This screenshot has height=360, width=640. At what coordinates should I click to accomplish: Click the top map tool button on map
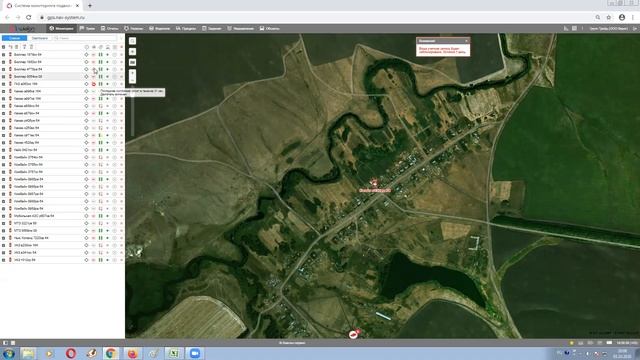click(x=132, y=41)
